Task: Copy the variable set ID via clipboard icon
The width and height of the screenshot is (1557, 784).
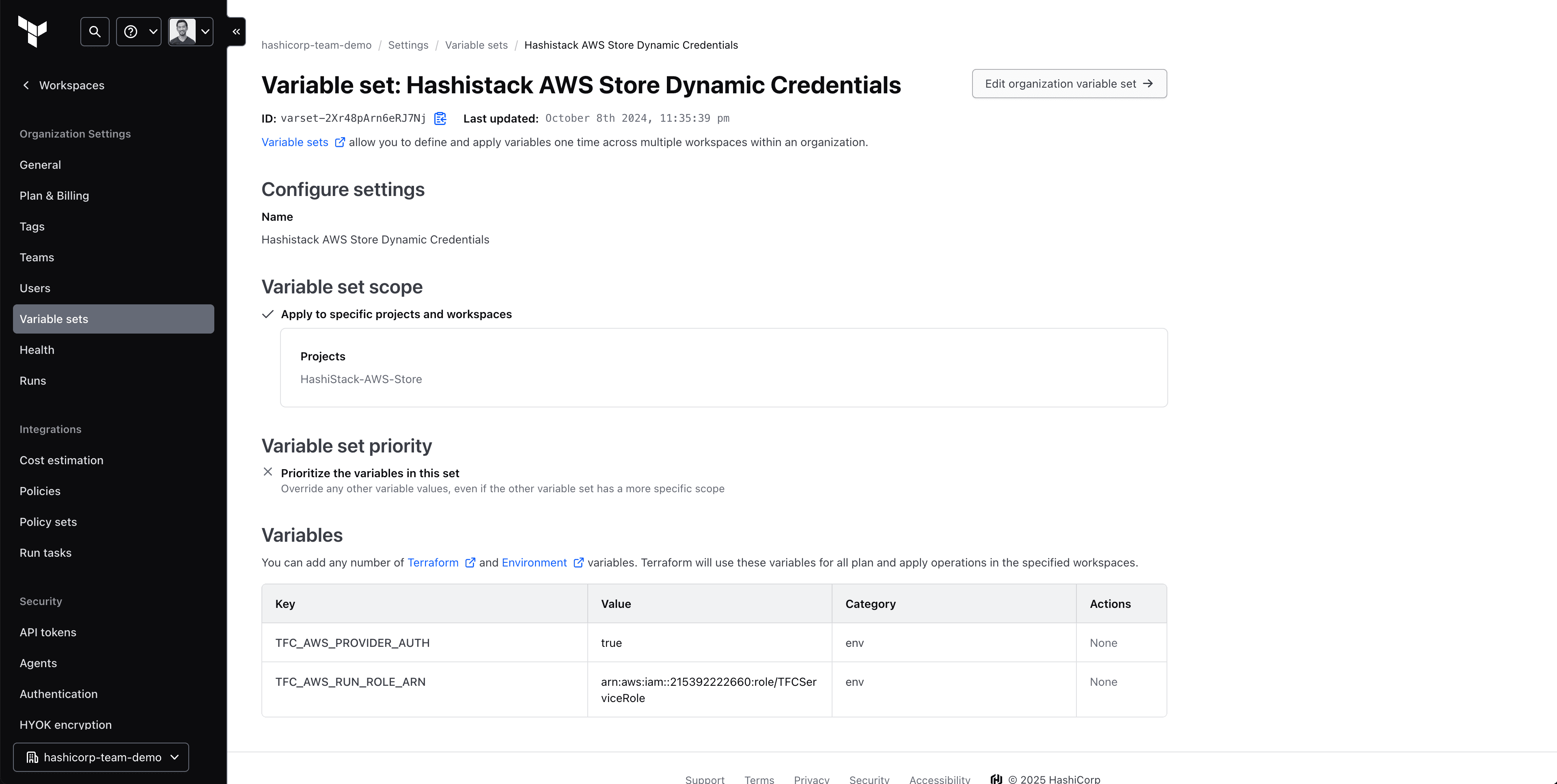Action: click(440, 118)
